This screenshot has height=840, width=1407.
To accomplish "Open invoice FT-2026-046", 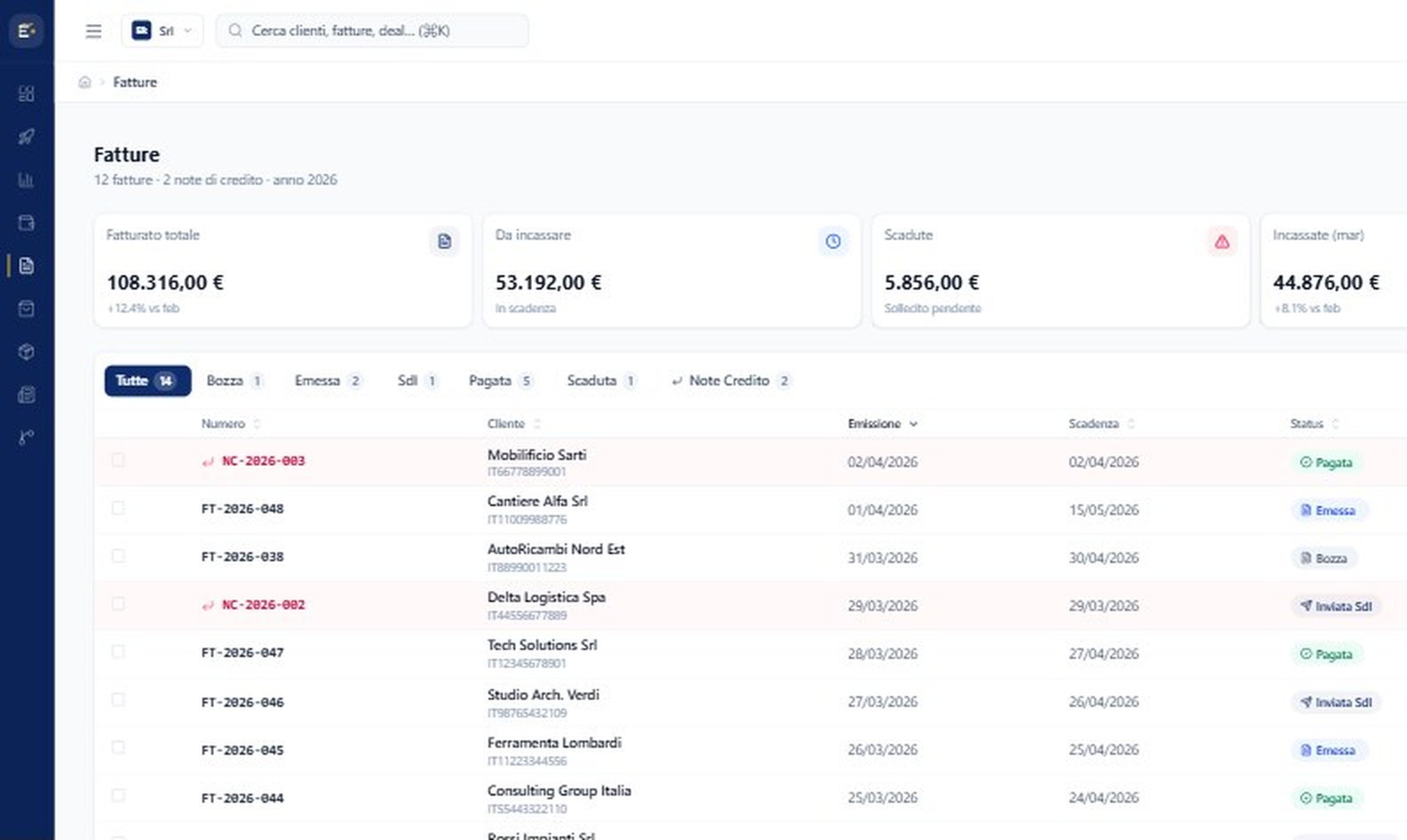I will tap(242, 703).
